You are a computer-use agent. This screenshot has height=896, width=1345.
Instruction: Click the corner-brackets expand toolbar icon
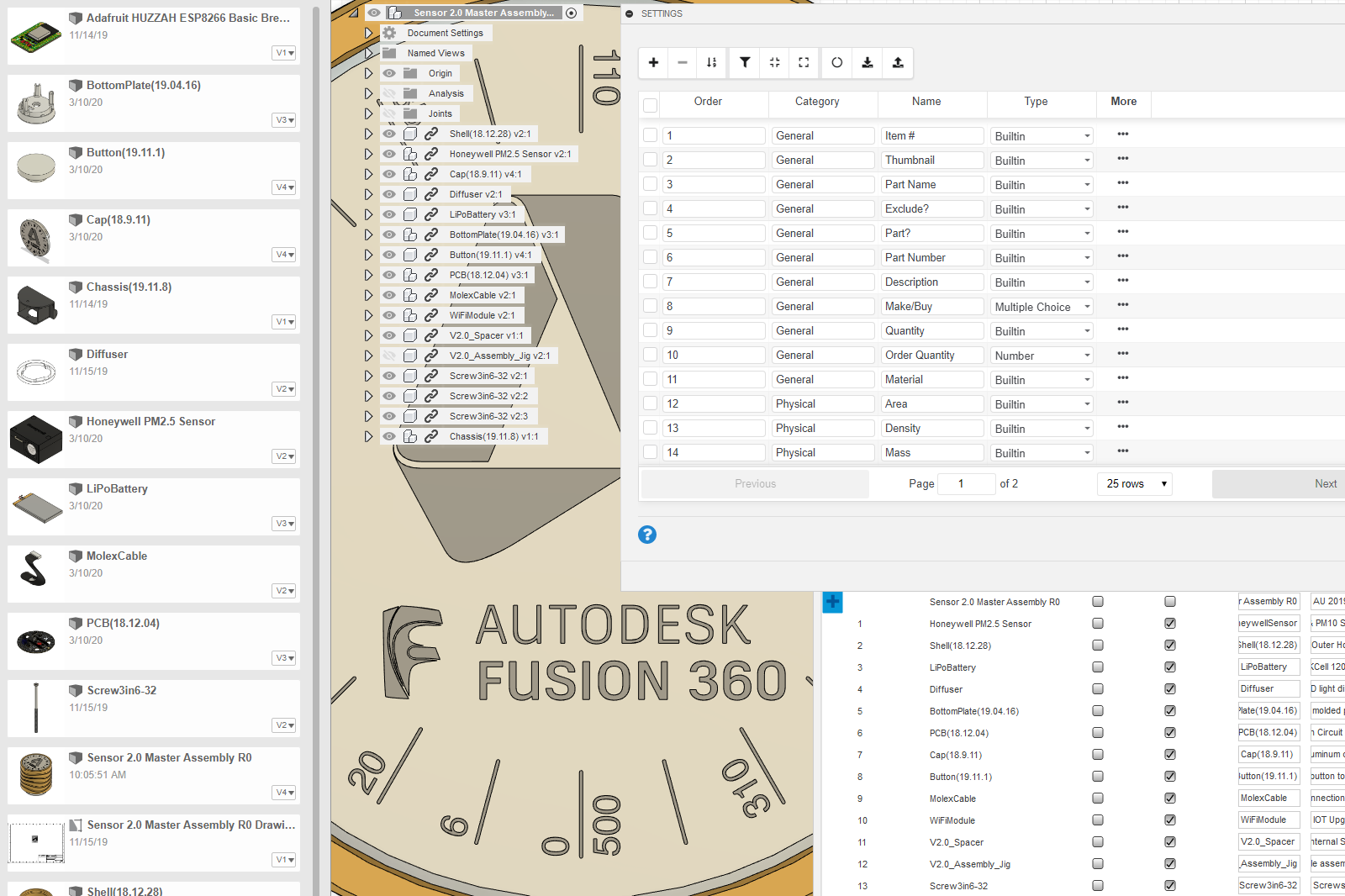[x=804, y=62]
